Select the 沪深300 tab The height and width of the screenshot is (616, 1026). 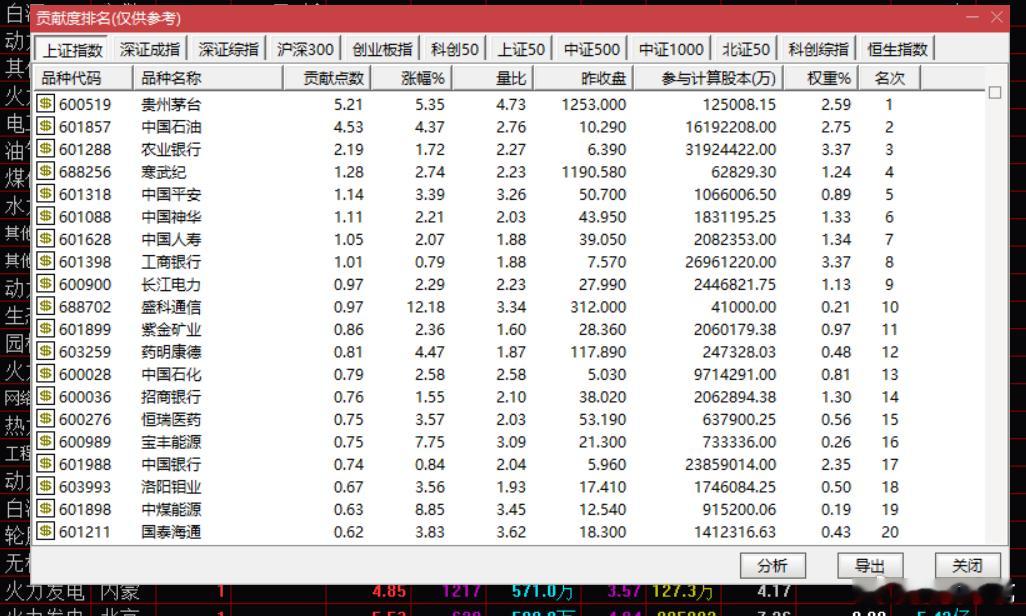click(305, 49)
